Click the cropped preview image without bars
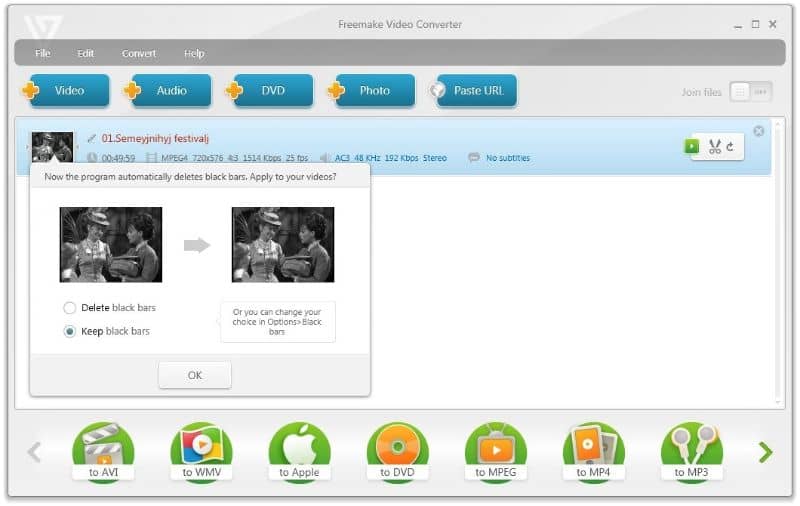The image size is (800, 506). (283, 244)
